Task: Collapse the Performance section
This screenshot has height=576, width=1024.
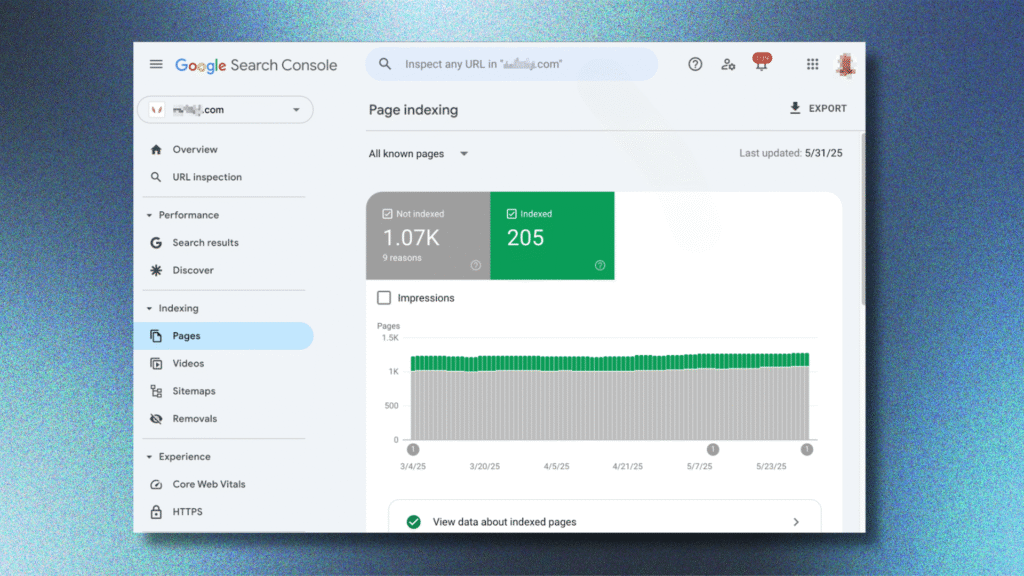Action: (x=150, y=215)
